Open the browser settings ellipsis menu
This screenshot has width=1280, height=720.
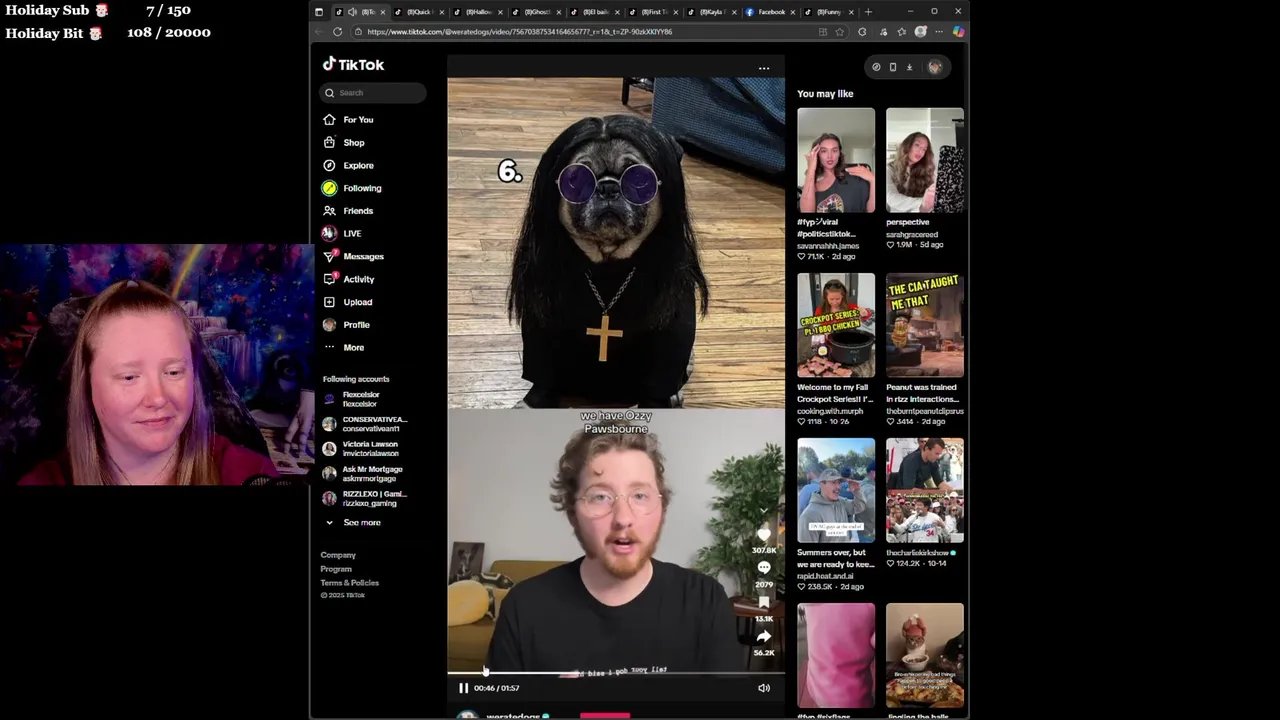coord(938,32)
